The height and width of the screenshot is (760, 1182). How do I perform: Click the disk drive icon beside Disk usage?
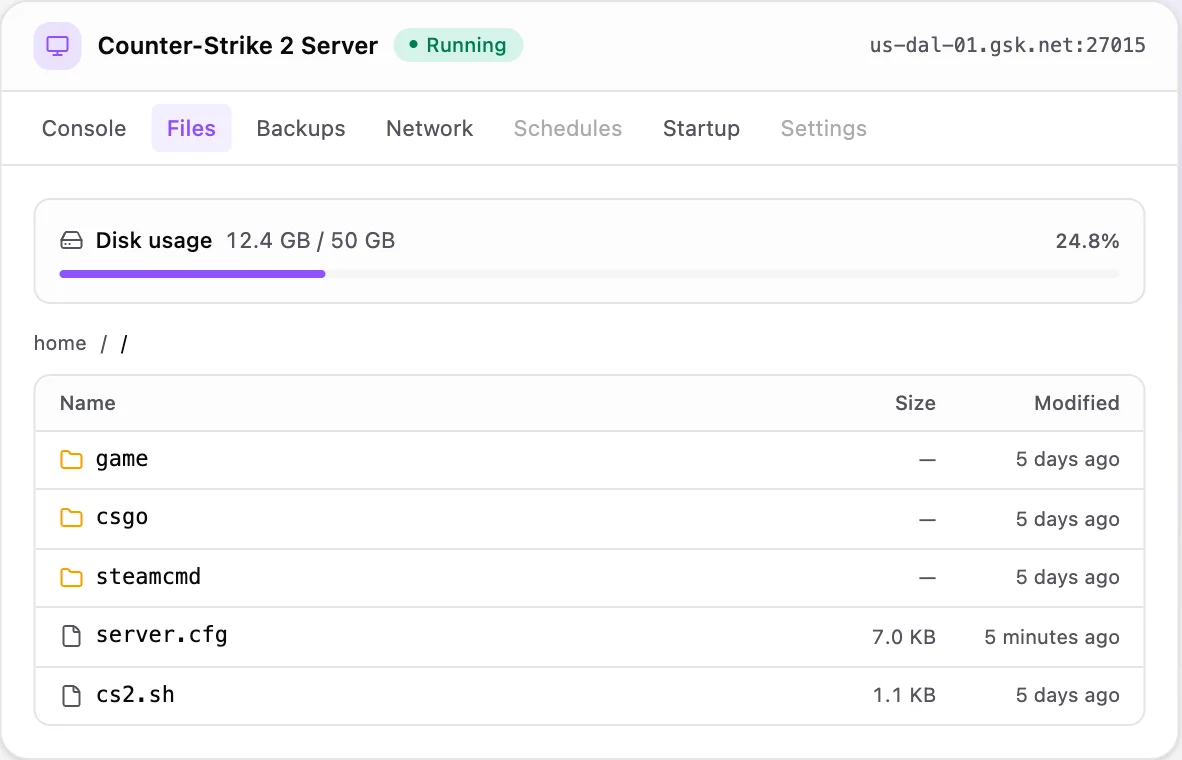point(72,241)
